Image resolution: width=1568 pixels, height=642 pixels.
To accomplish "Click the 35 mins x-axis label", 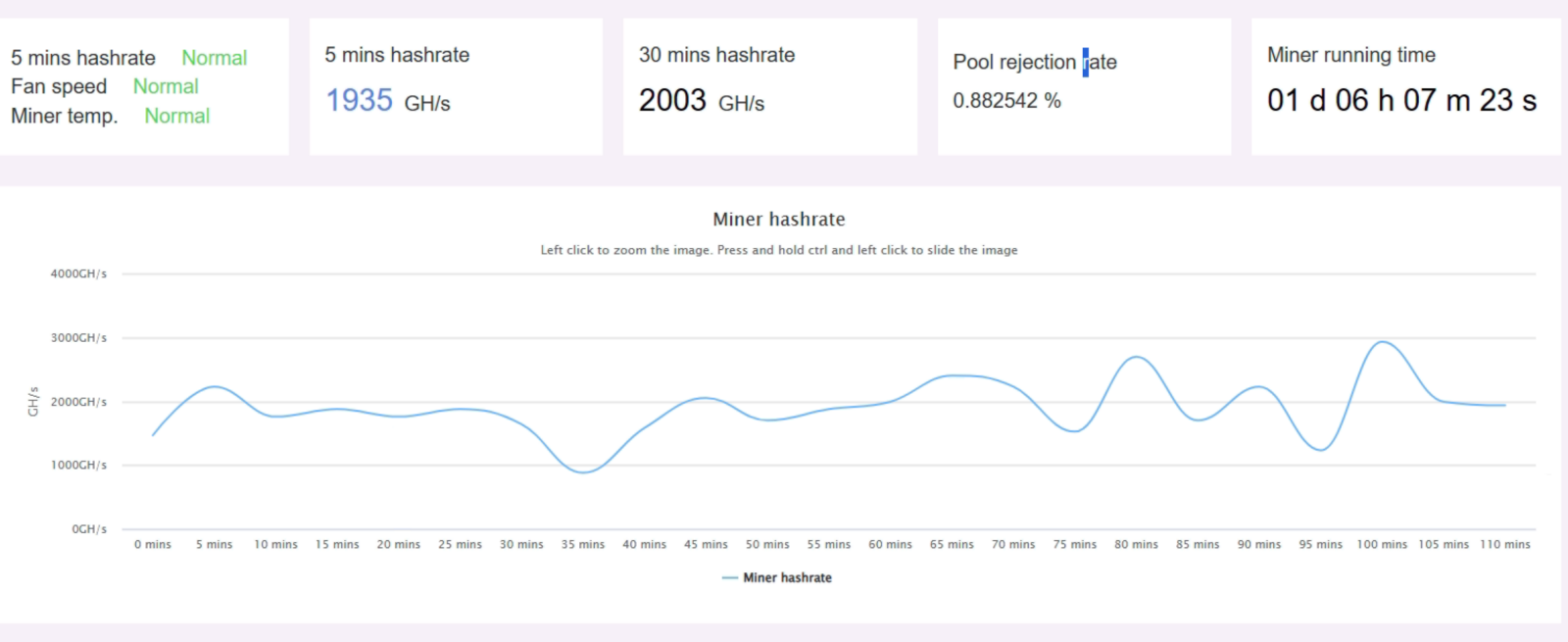I will coord(583,544).
